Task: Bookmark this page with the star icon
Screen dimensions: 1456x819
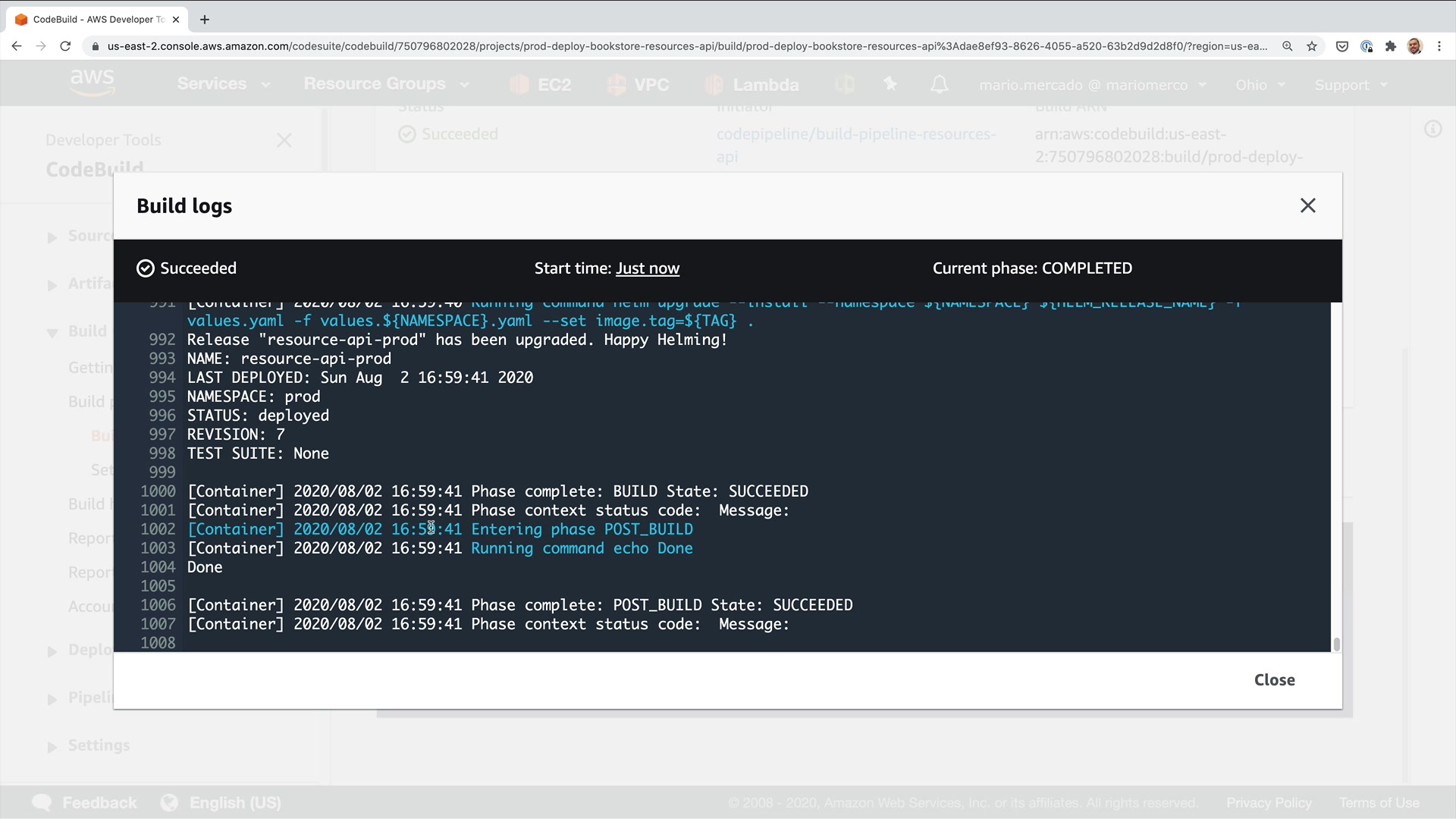Action: coord(1312,46)
